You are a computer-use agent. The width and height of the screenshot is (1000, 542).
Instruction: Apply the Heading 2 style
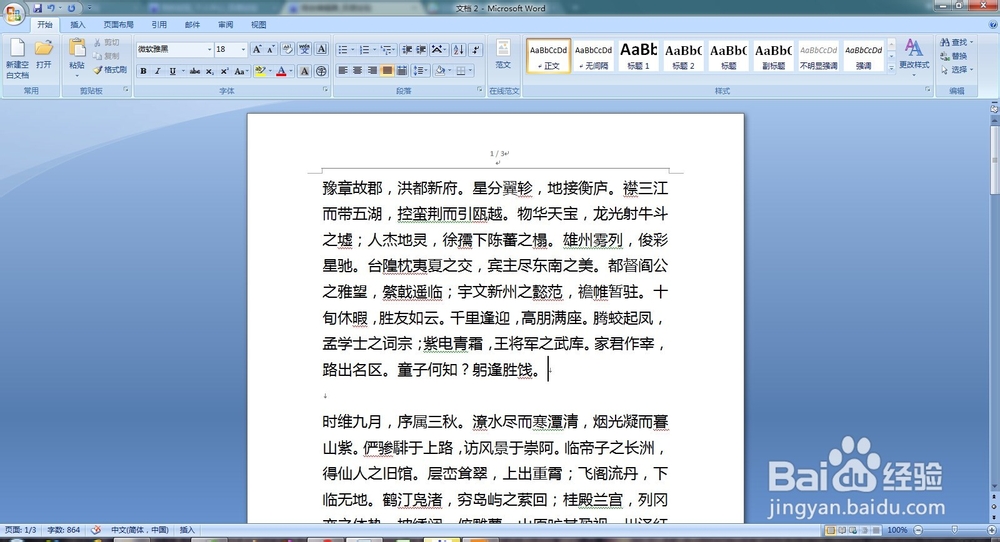click(x=683, y=56)
